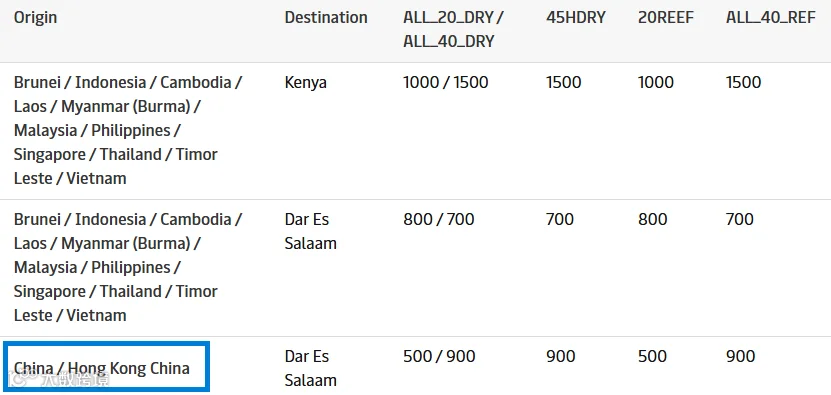Click the Destination column header
831x395 pixels.
point(326,17)
